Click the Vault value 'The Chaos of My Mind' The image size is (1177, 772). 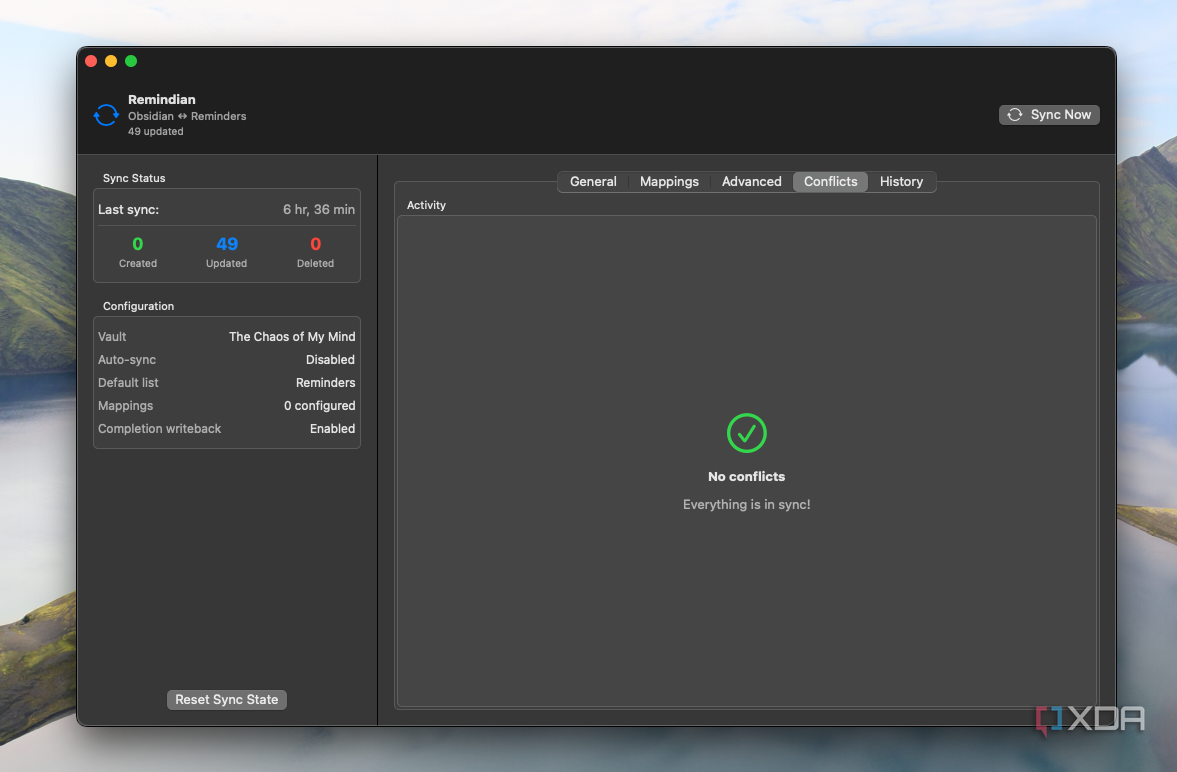[x=292, y=336]
